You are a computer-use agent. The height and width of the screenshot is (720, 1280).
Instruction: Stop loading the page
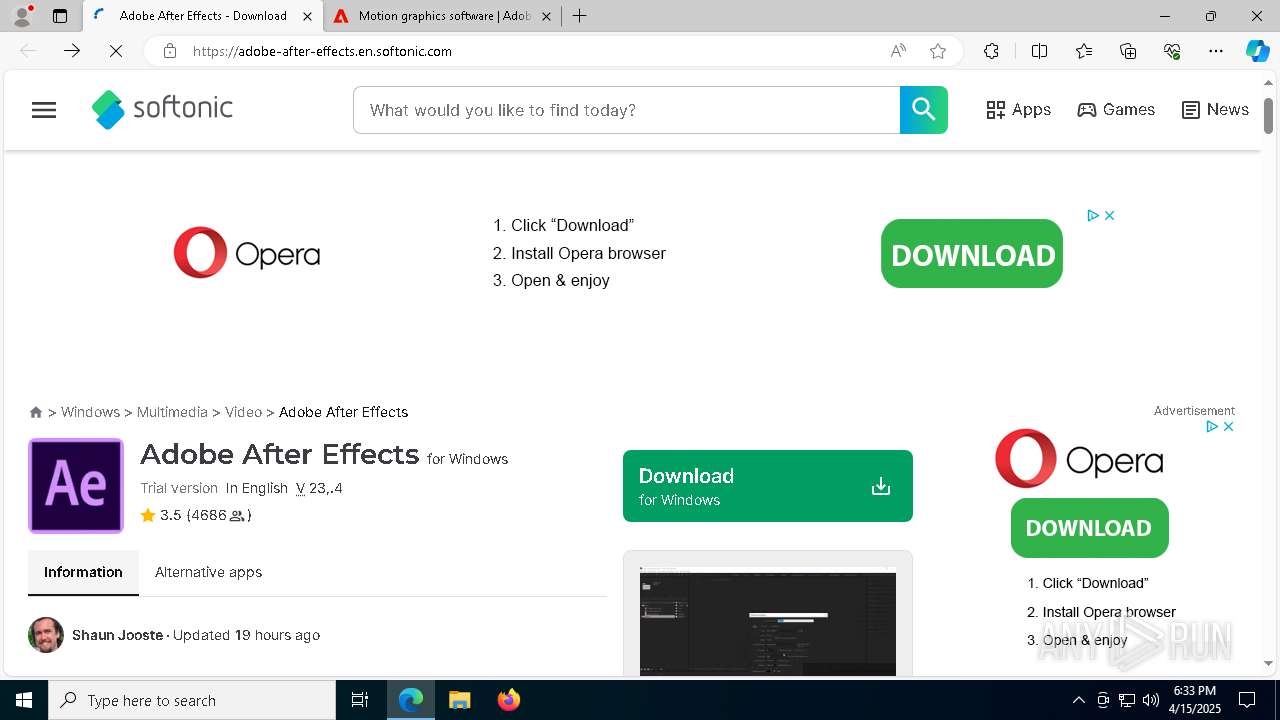[x=116, y=51]
